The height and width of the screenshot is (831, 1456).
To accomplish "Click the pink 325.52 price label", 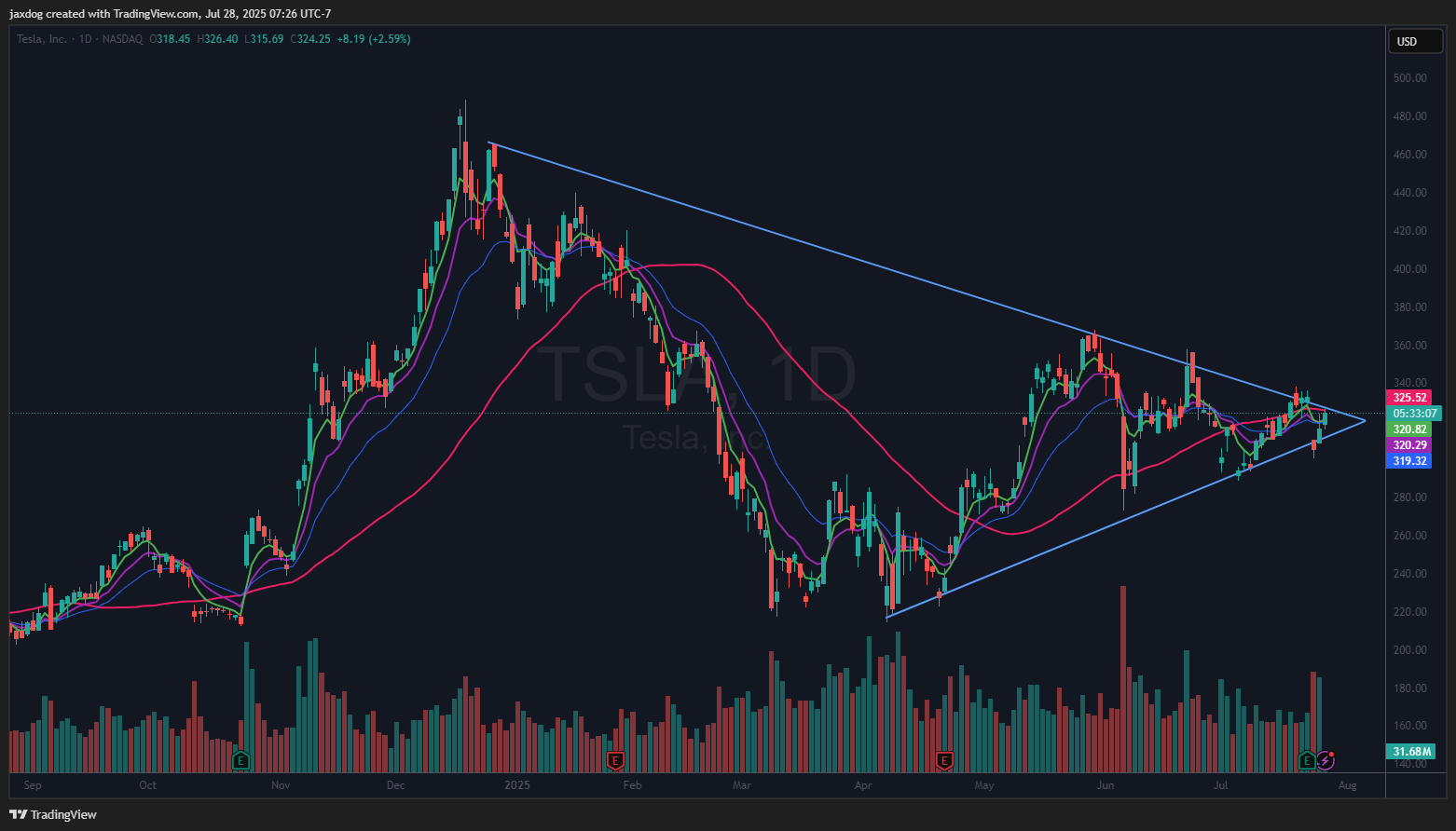I will point(1409,398).
